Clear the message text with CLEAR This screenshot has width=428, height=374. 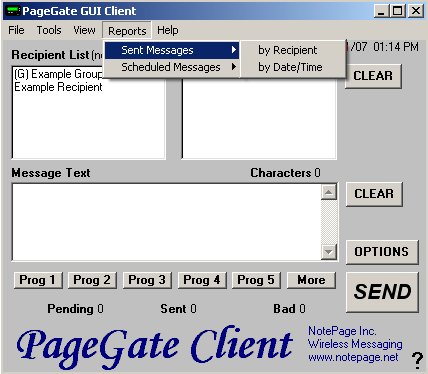click(x=374, y=194)
